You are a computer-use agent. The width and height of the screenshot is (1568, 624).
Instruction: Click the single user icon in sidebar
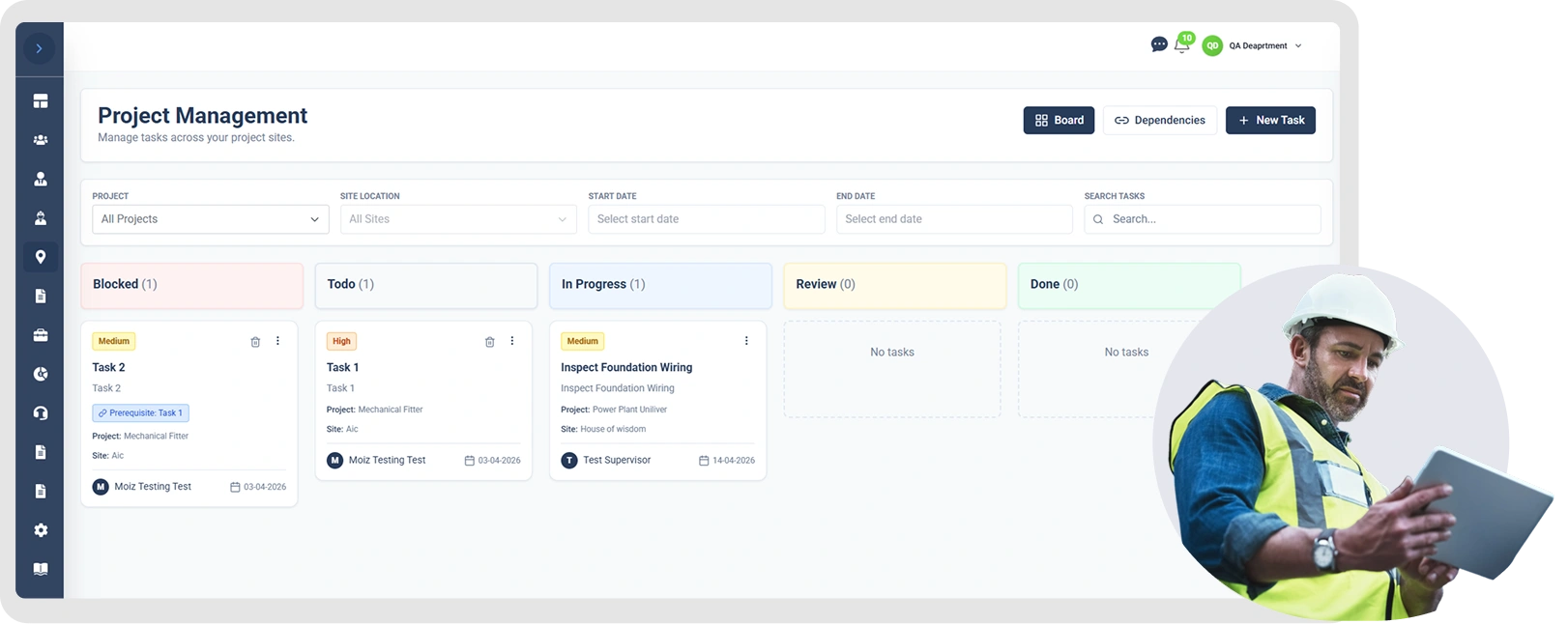pos(41,179)
